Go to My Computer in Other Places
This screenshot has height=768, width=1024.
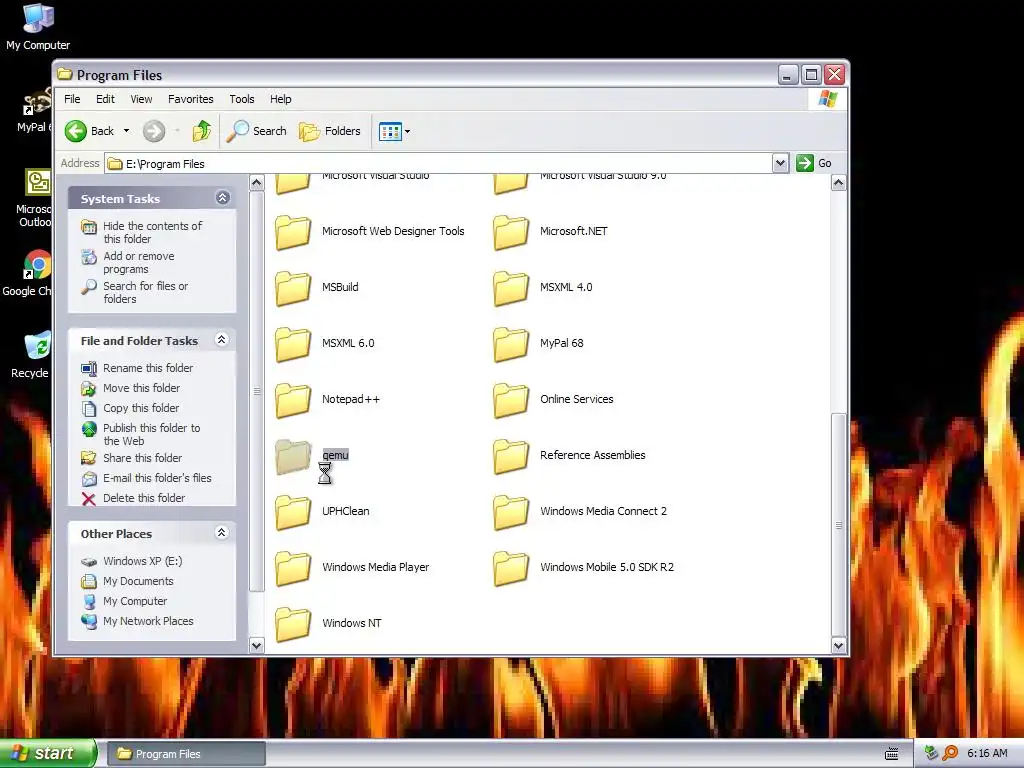tap(135, 601)
